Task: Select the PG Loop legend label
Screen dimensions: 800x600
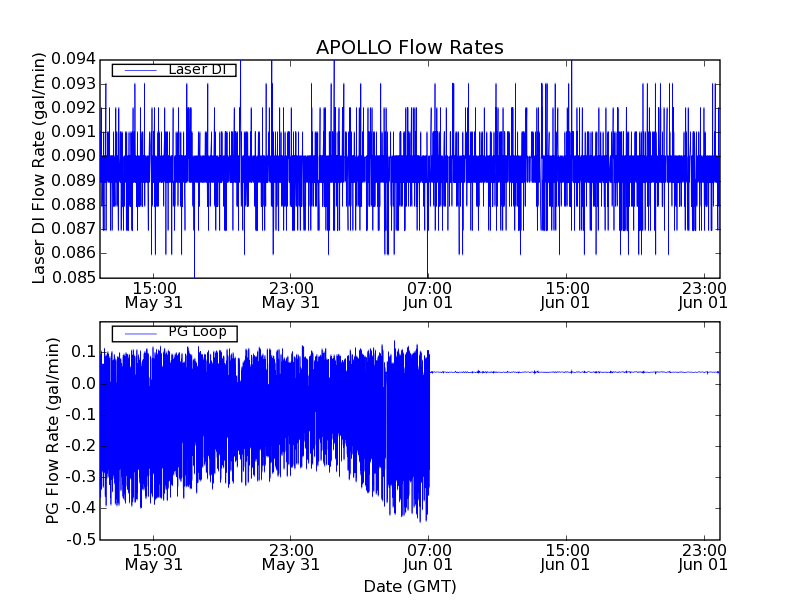Action: tap(195, 332)
